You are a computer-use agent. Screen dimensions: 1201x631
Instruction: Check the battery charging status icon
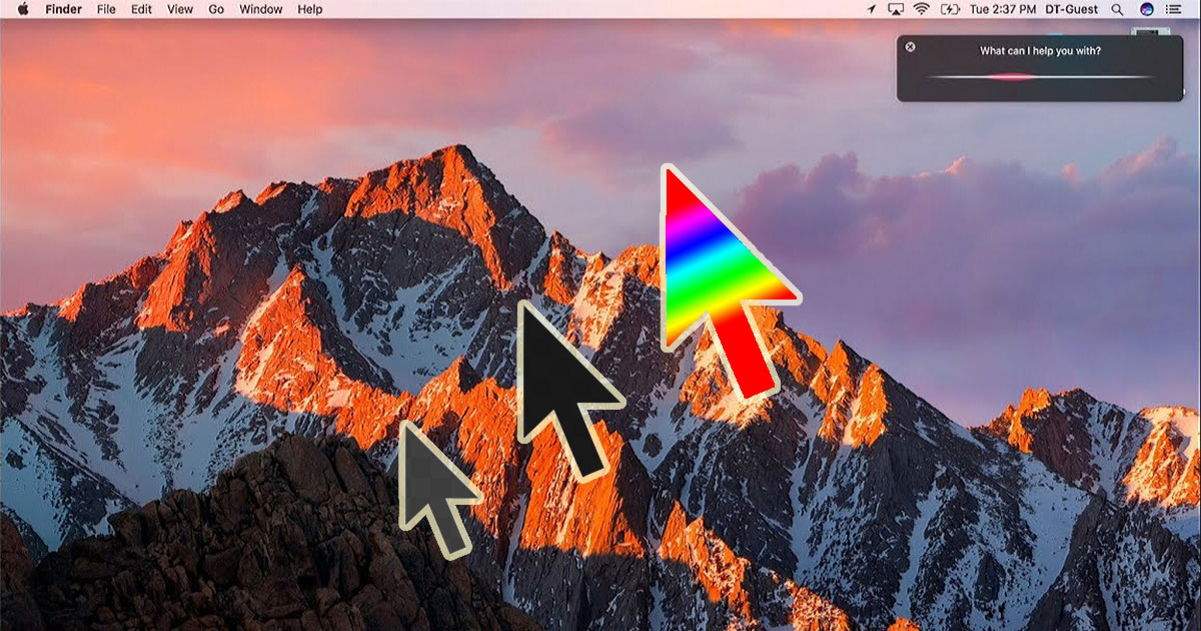[x=948, y=9]
